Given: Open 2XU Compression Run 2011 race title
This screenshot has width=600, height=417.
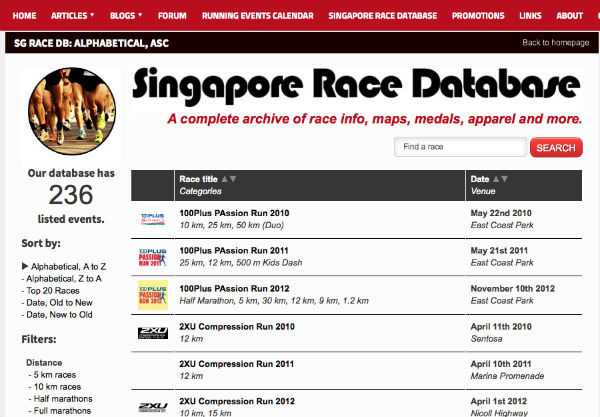Looking at the screenshot, I should click(x=236, y=364).
